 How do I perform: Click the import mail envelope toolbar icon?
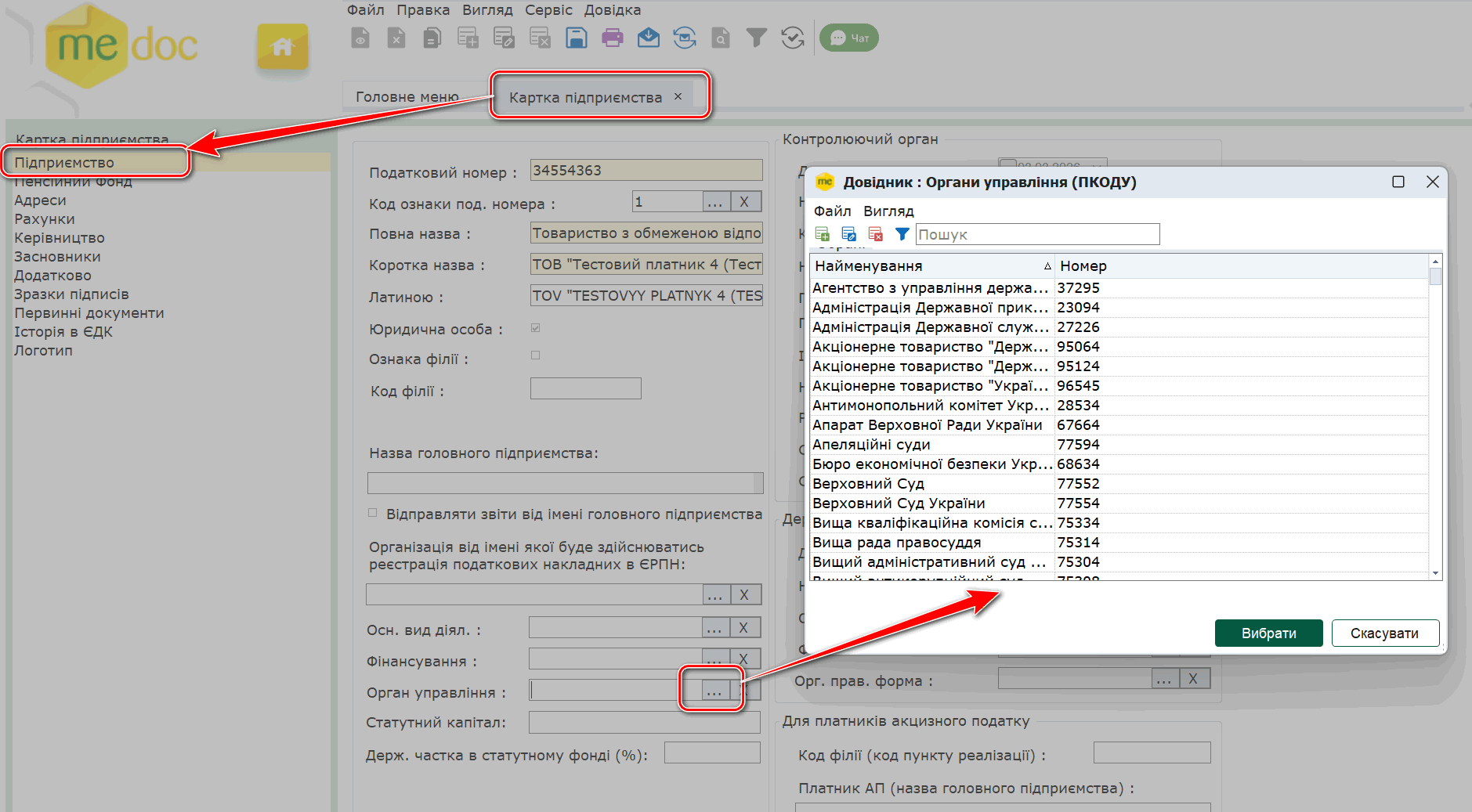649,38
